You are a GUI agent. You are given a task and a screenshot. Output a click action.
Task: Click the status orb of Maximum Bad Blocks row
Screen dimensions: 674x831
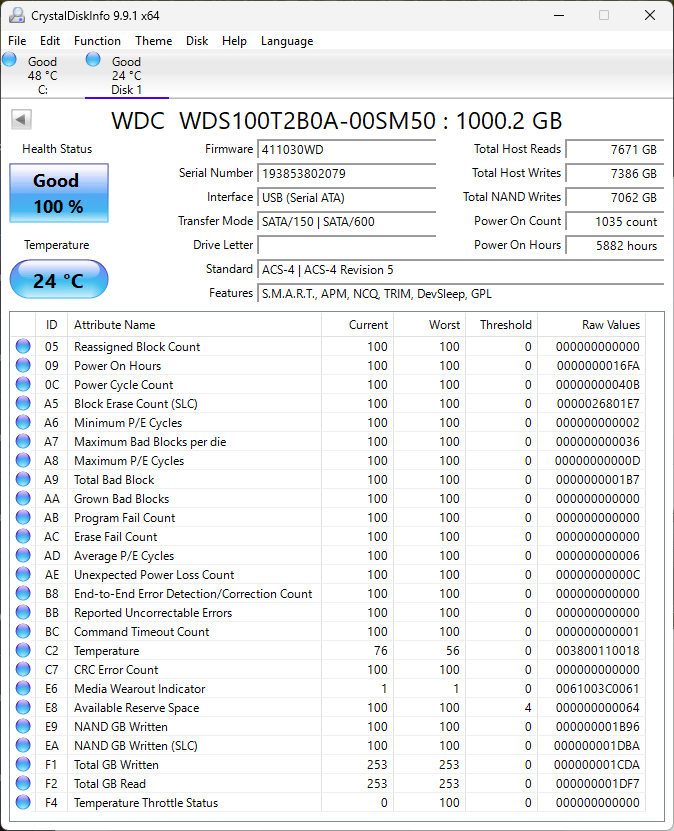point(23,441)
